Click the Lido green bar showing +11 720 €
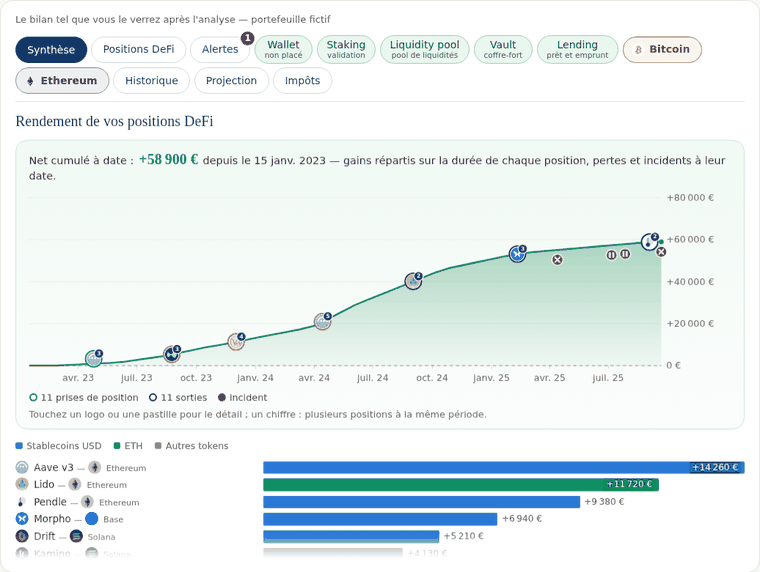The image size is (760, 572). (x=461, y=484)
